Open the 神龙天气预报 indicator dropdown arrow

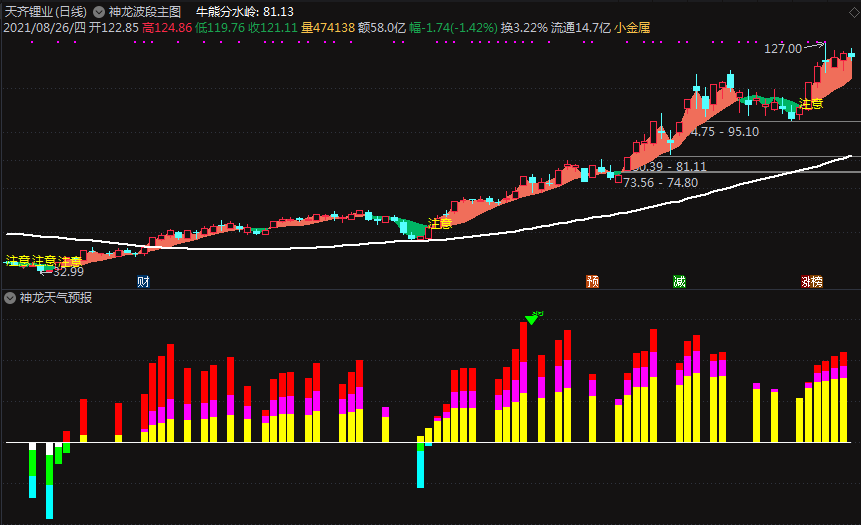(x=10, y=298)
